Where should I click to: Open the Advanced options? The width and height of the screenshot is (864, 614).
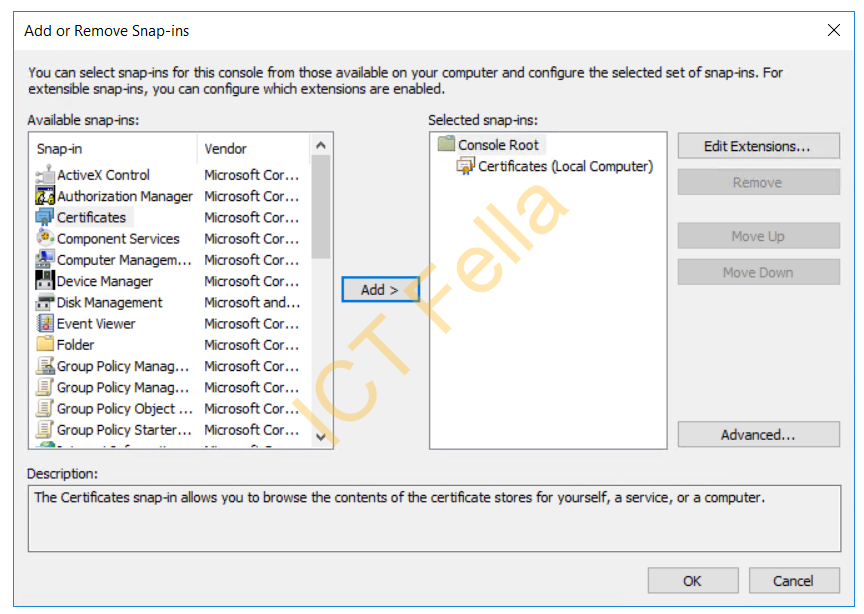(758, 435)
